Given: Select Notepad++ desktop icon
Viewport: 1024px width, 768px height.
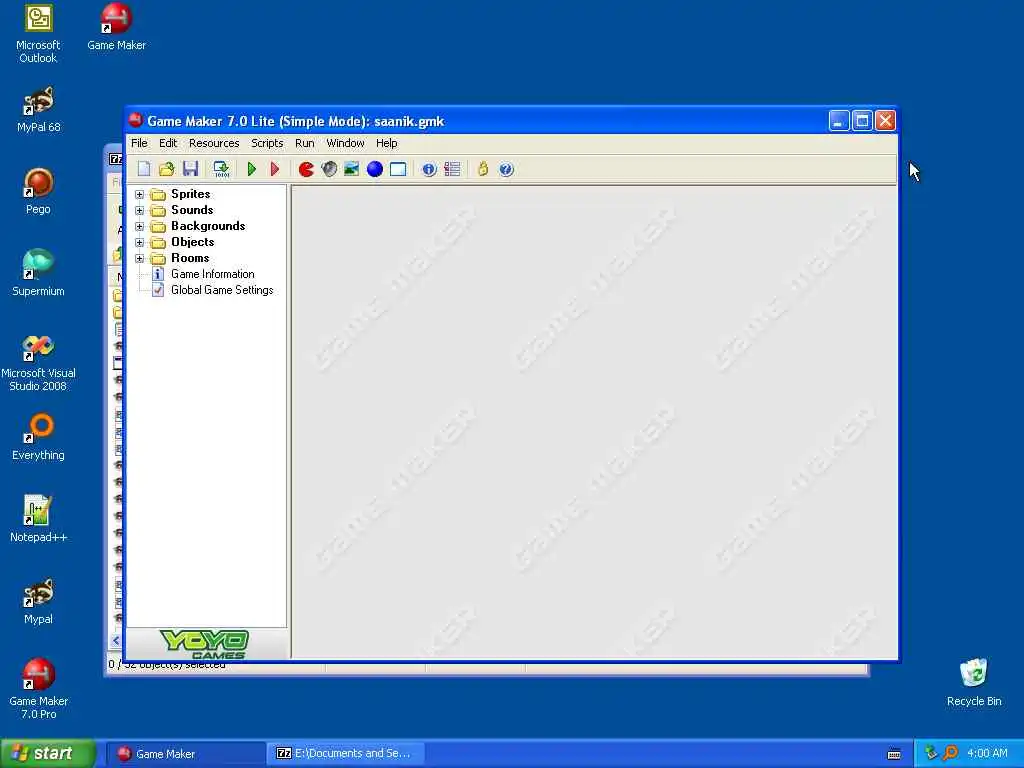Looking at the screenshot, I should tap(38, 519).
